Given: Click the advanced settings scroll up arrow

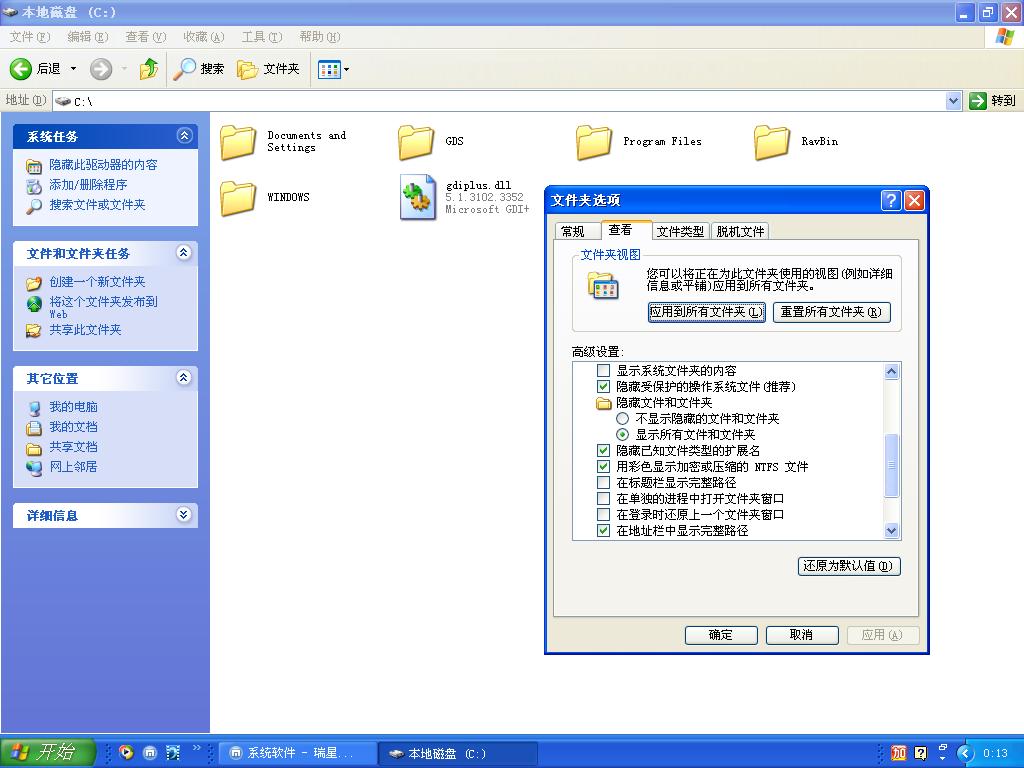Looking at the screenshot, I should coord(891,372).
